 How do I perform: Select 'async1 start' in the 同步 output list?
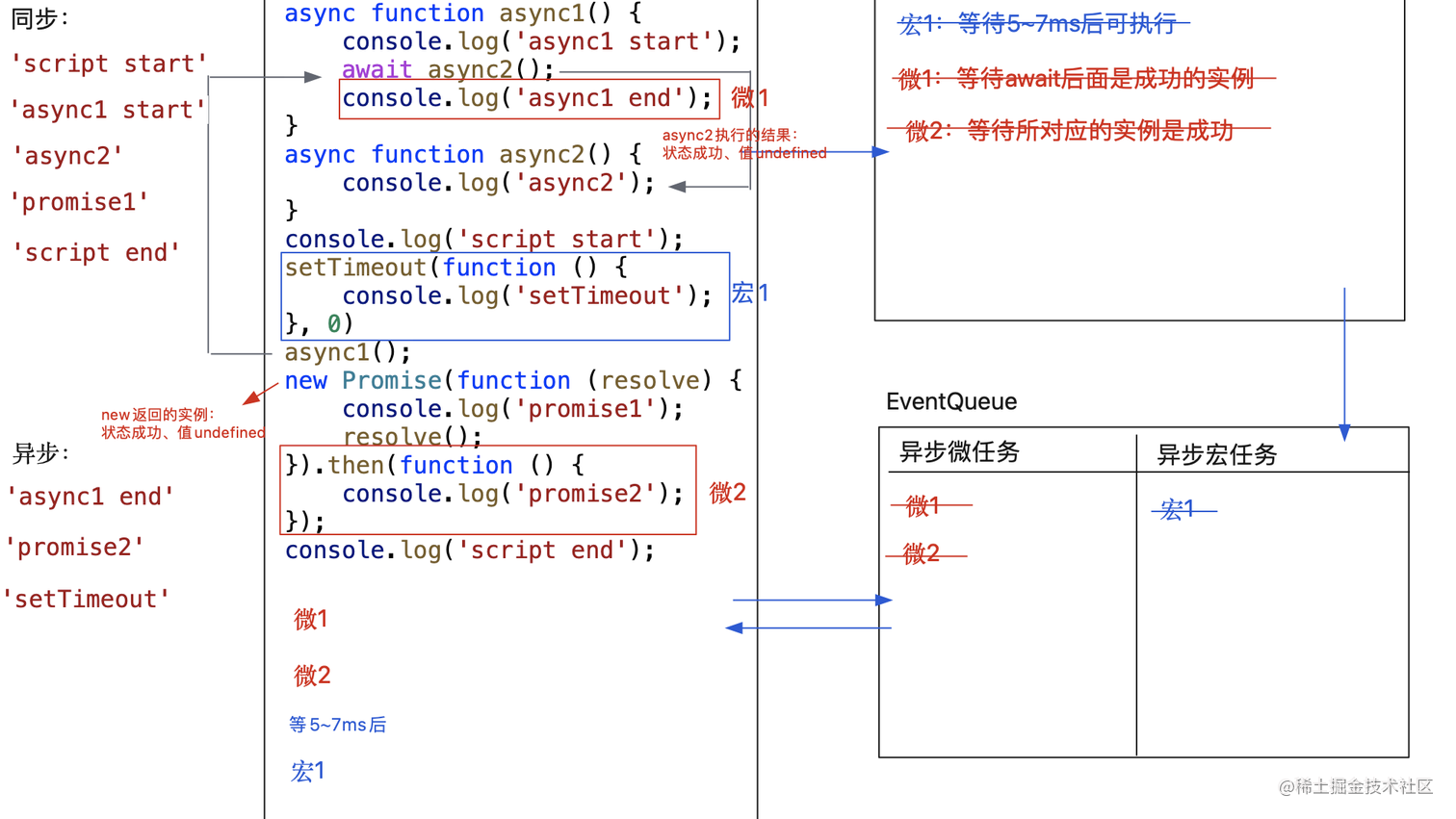point(109,110)
